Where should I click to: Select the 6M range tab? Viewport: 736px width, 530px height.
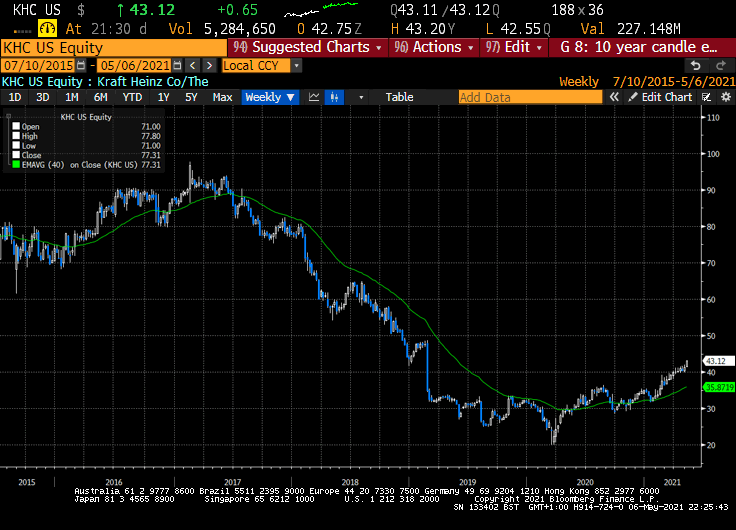(x=100, y=97)
